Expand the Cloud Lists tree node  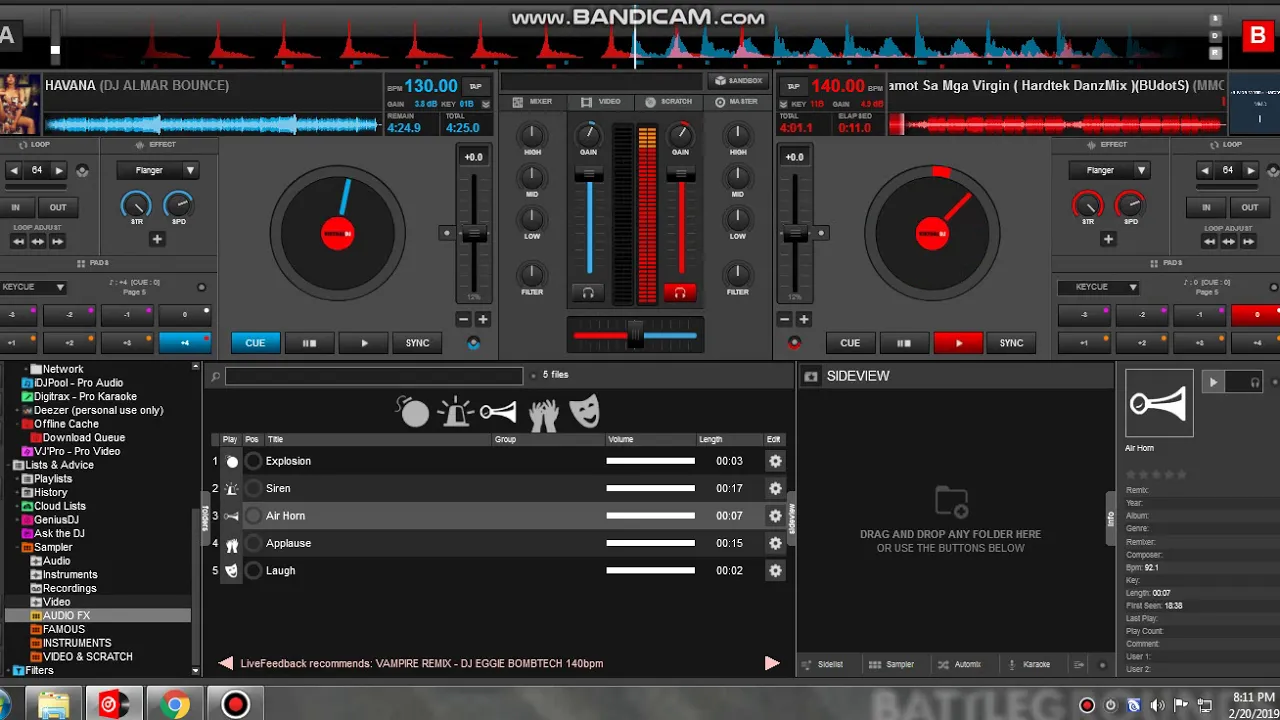[19, 506]
